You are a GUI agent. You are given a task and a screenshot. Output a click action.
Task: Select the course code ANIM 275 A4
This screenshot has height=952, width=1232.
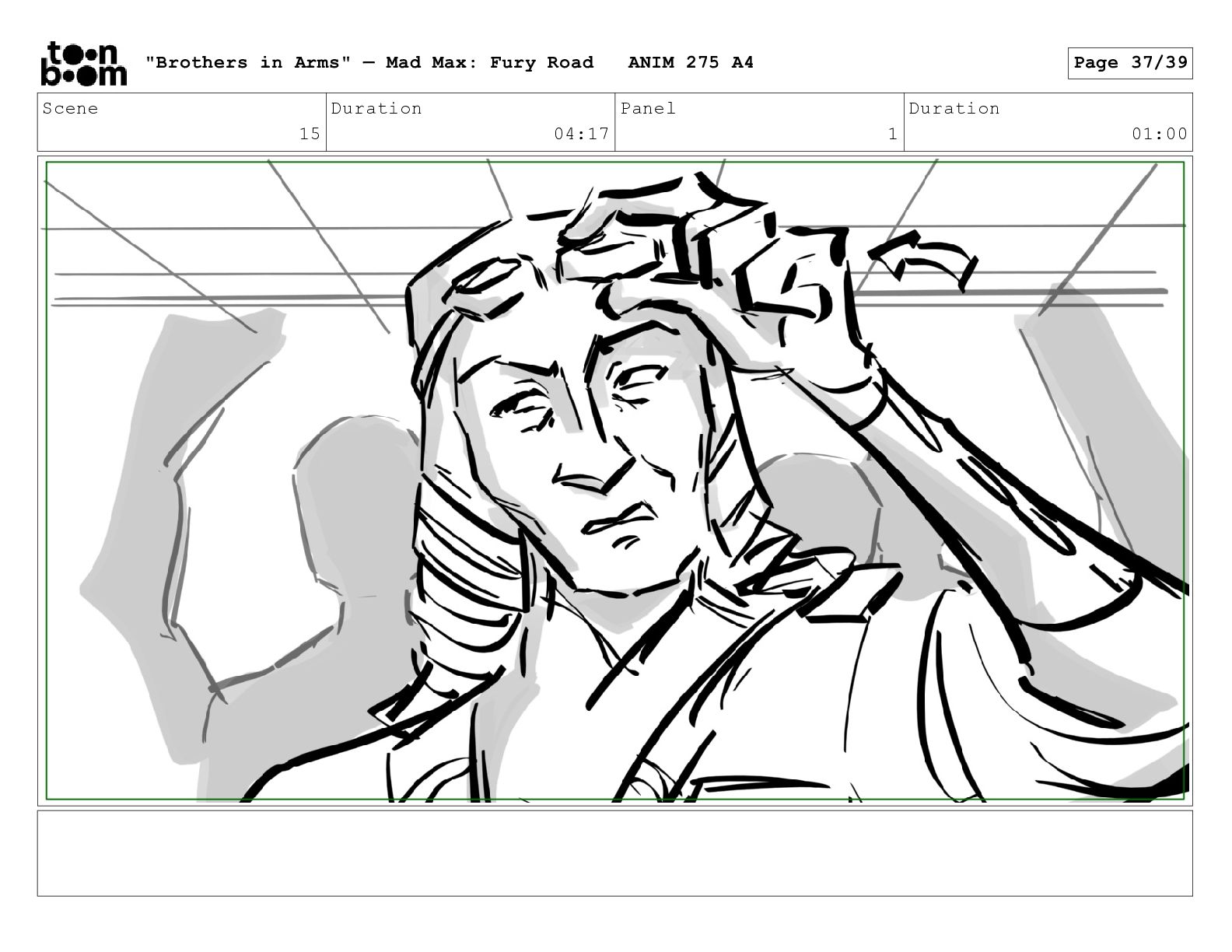coord(691,62)
